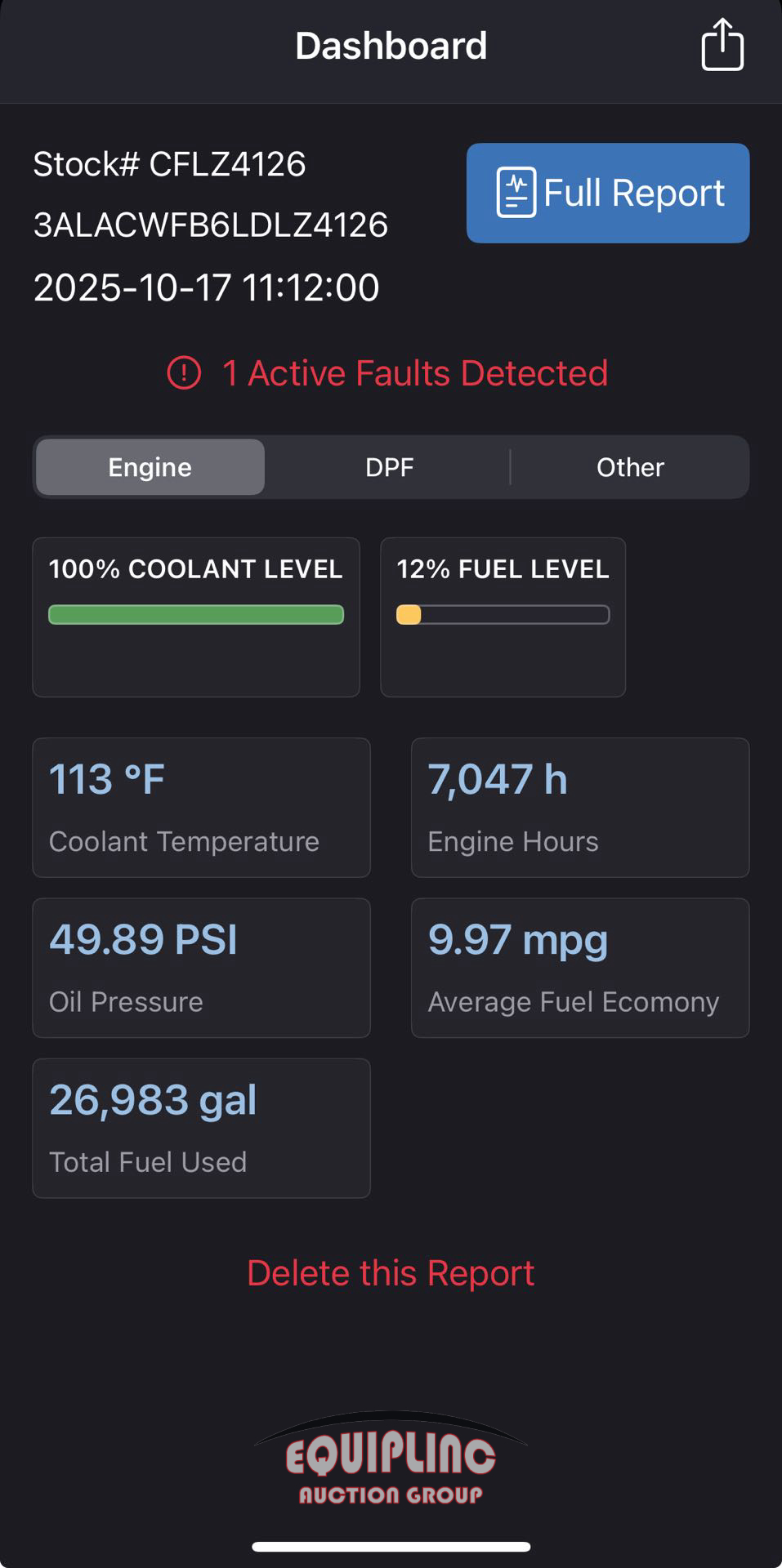This screenshot has height=1568, width=782.
Task: Open the Full Report
Action: pyautogui.click(x=608, y=193)
